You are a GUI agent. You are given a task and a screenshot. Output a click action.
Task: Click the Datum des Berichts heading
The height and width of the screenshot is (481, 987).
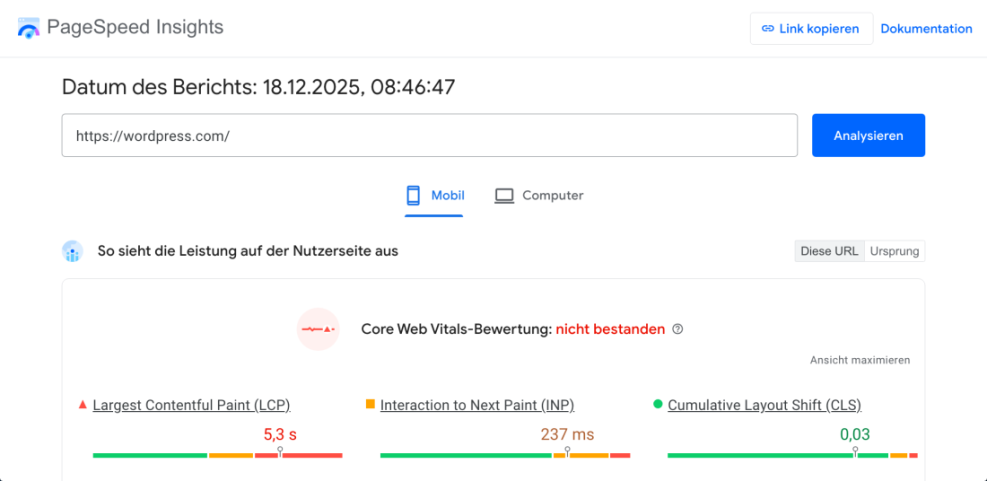(x=258, y=87)
